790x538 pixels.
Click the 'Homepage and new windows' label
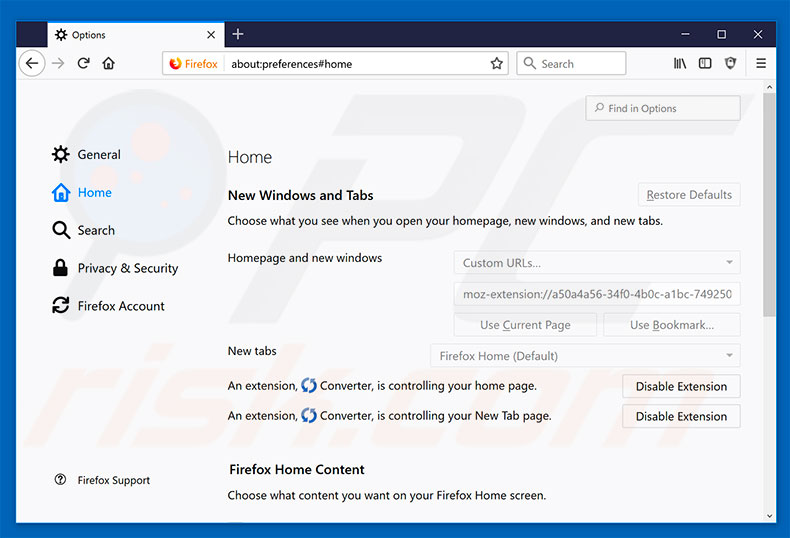(305, 258)
